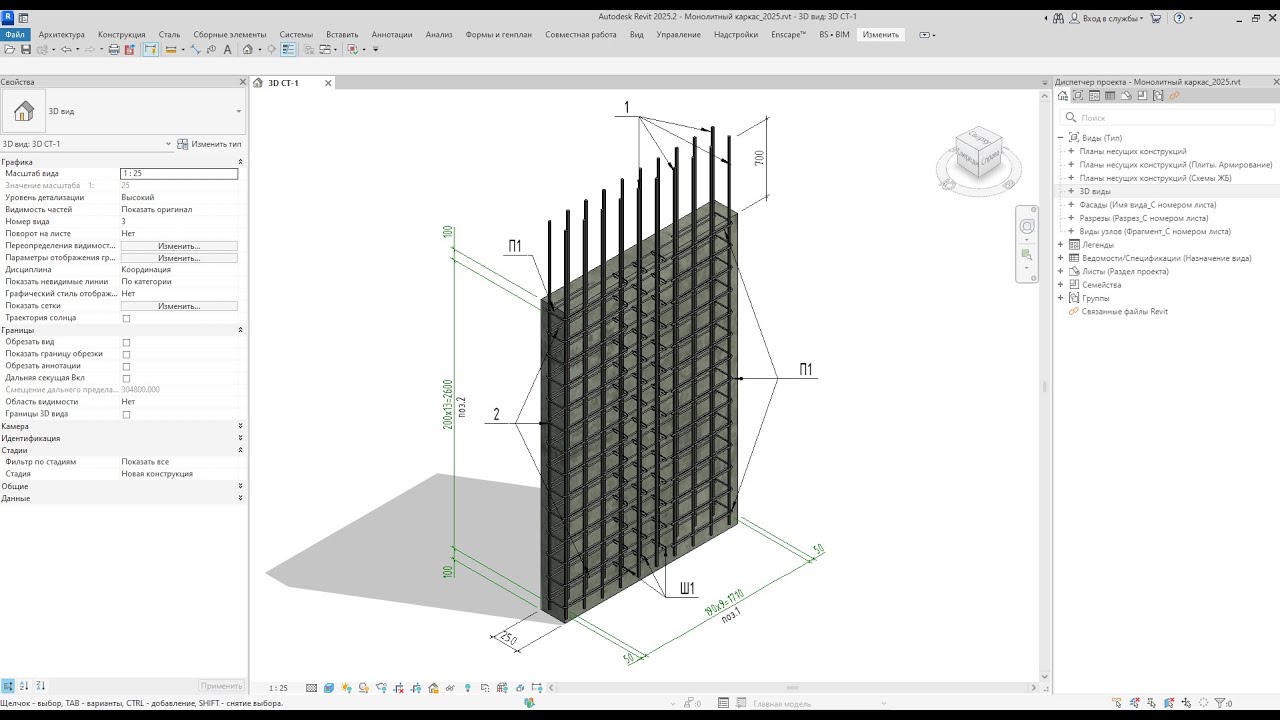Viewport: 1280px width, 720px height.
Task: Click the Temporary Hide/Isolate glasses icon
Action: (450, 688)
